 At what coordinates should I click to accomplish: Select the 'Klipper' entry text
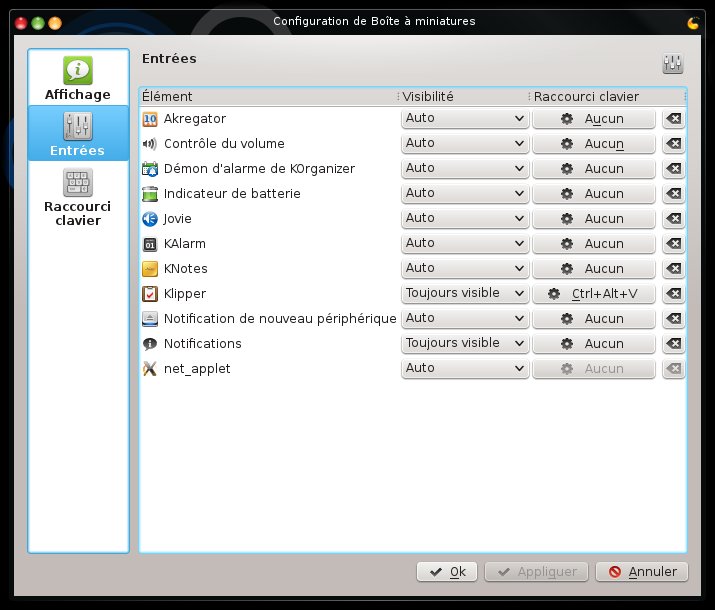[185, 294]
